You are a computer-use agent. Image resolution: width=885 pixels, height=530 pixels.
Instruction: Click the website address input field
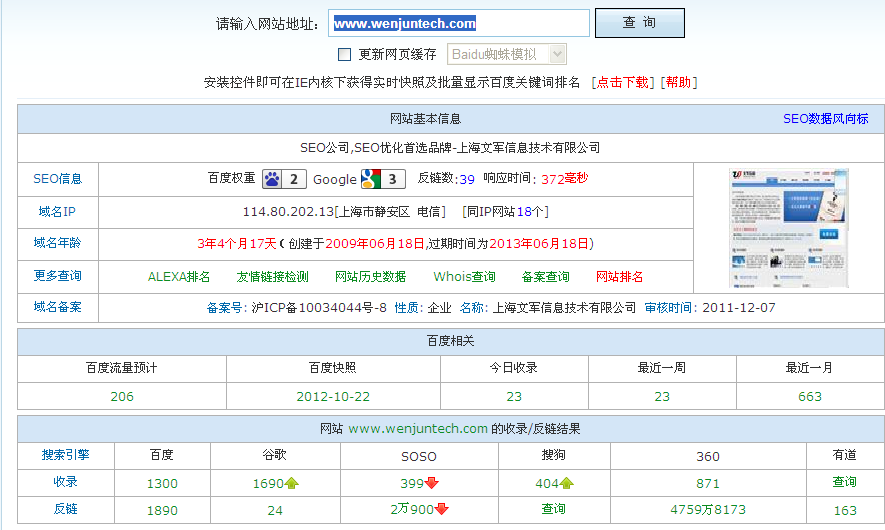459,23
